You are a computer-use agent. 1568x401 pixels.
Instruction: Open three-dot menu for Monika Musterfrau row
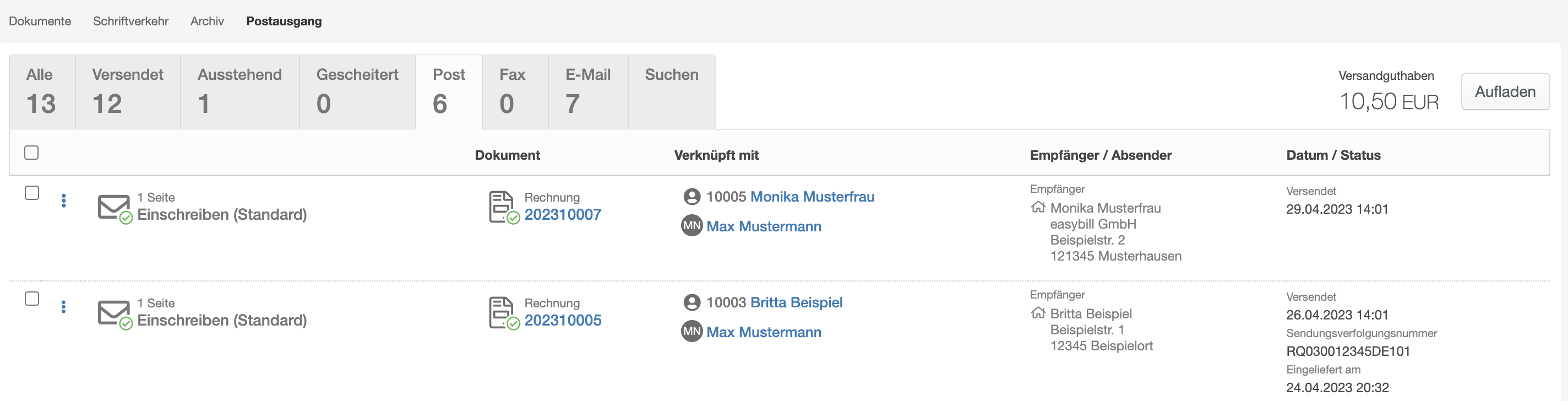tap(64, 201)
